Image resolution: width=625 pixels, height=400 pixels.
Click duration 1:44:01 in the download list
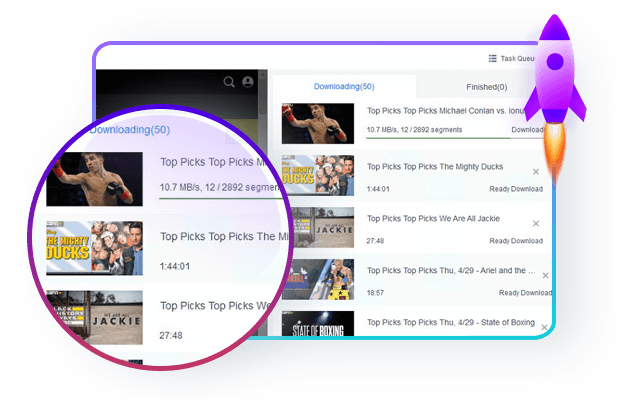tap(378, 189)
